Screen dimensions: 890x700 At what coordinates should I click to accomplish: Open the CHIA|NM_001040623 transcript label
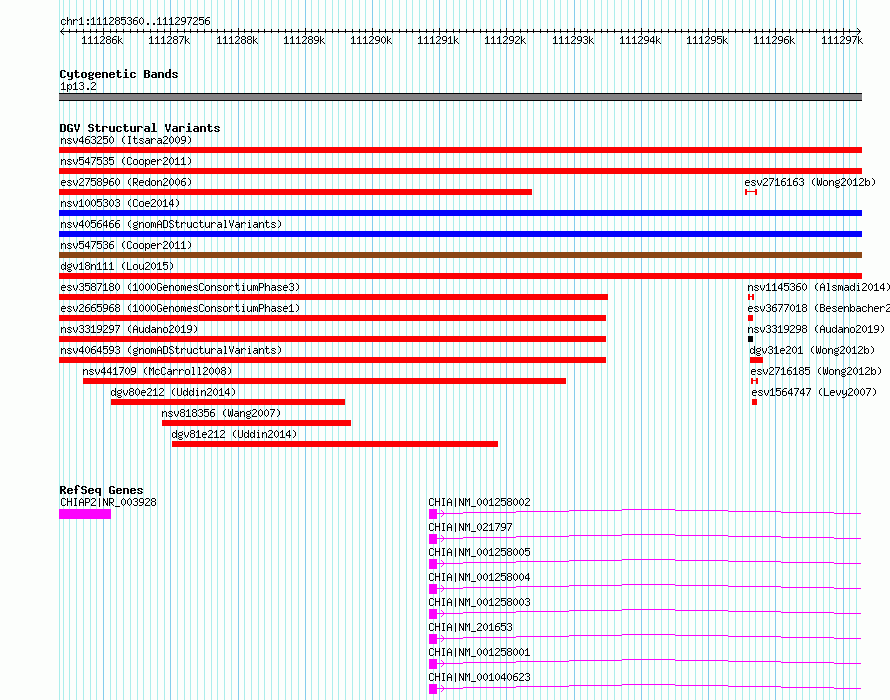tap(480, 677)
